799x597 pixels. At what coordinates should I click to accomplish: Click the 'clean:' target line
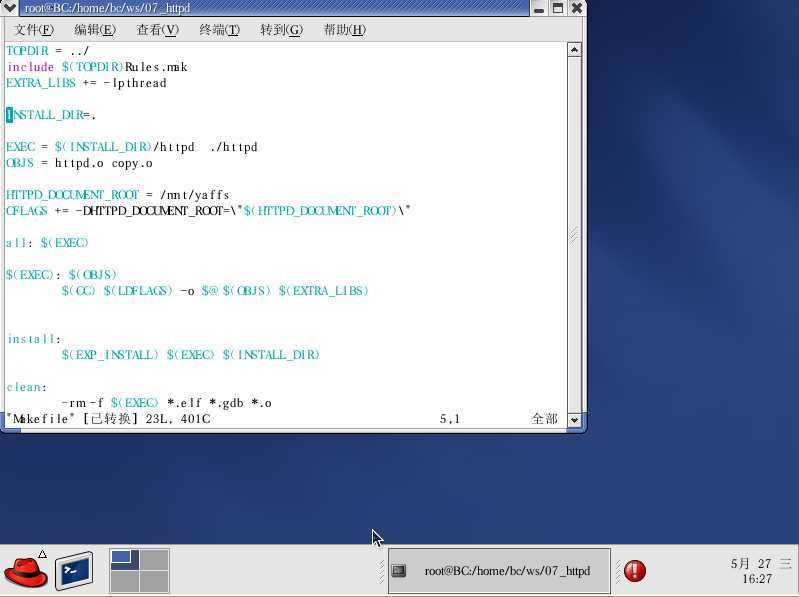coord(26,387)
